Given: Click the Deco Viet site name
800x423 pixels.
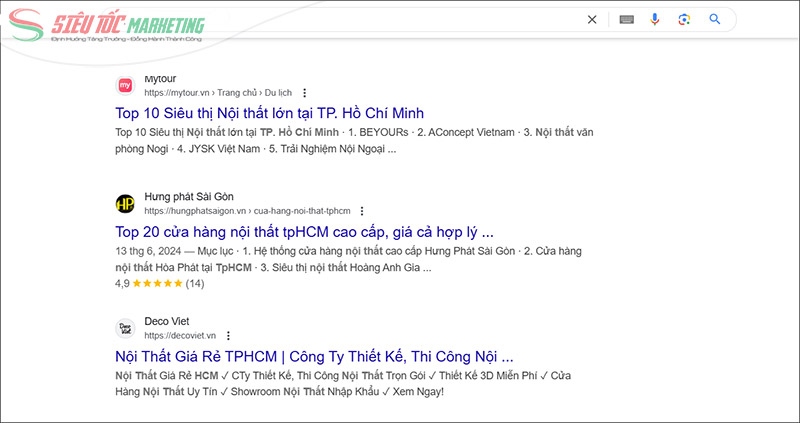Looking at the screenshot, I should tap(167, 321).
